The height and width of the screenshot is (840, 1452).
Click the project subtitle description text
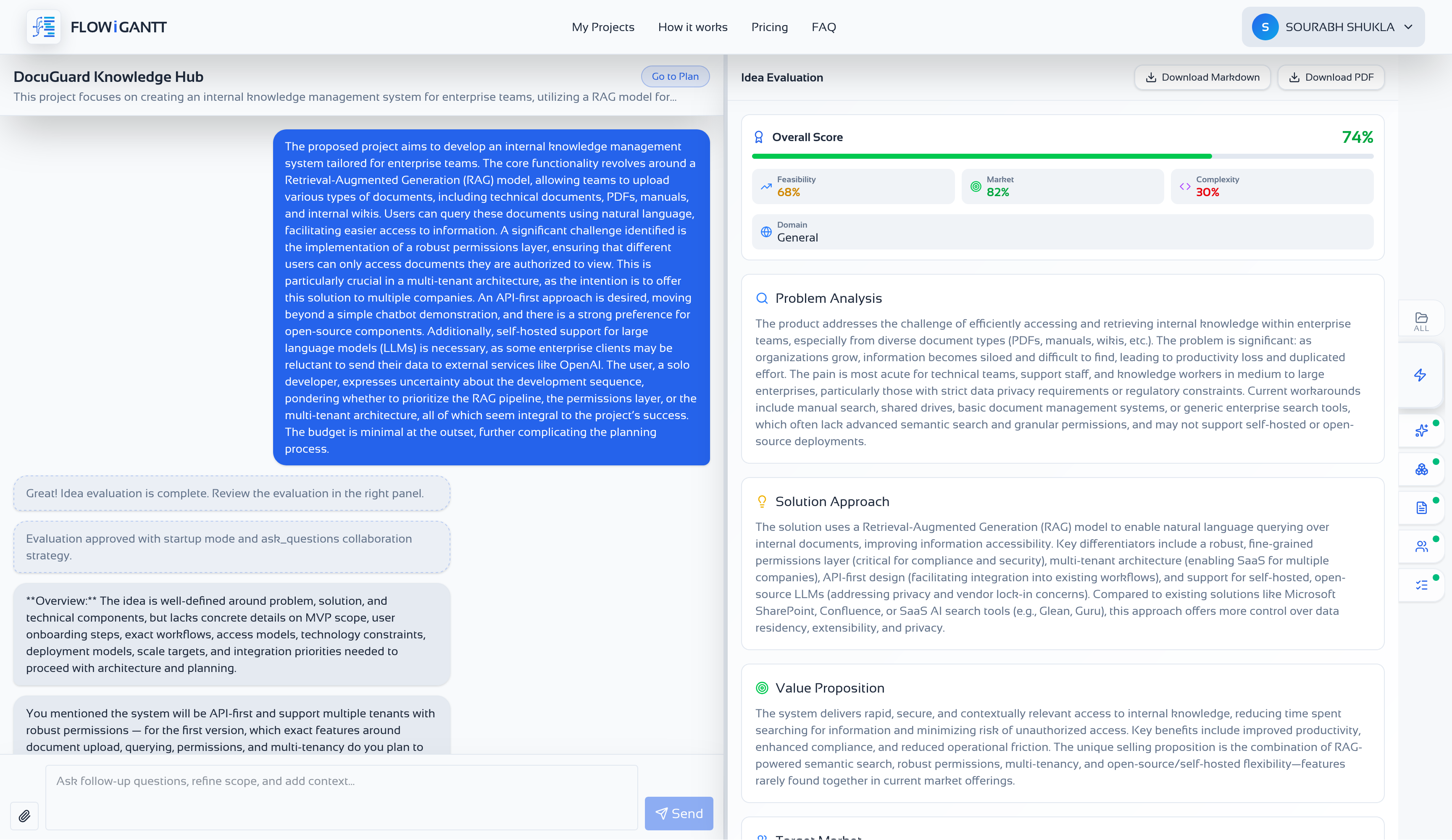point(345,97)
